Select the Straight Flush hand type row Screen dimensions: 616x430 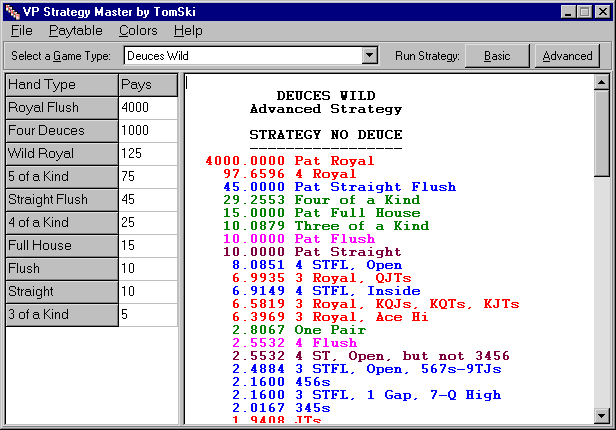click(62, 200)
